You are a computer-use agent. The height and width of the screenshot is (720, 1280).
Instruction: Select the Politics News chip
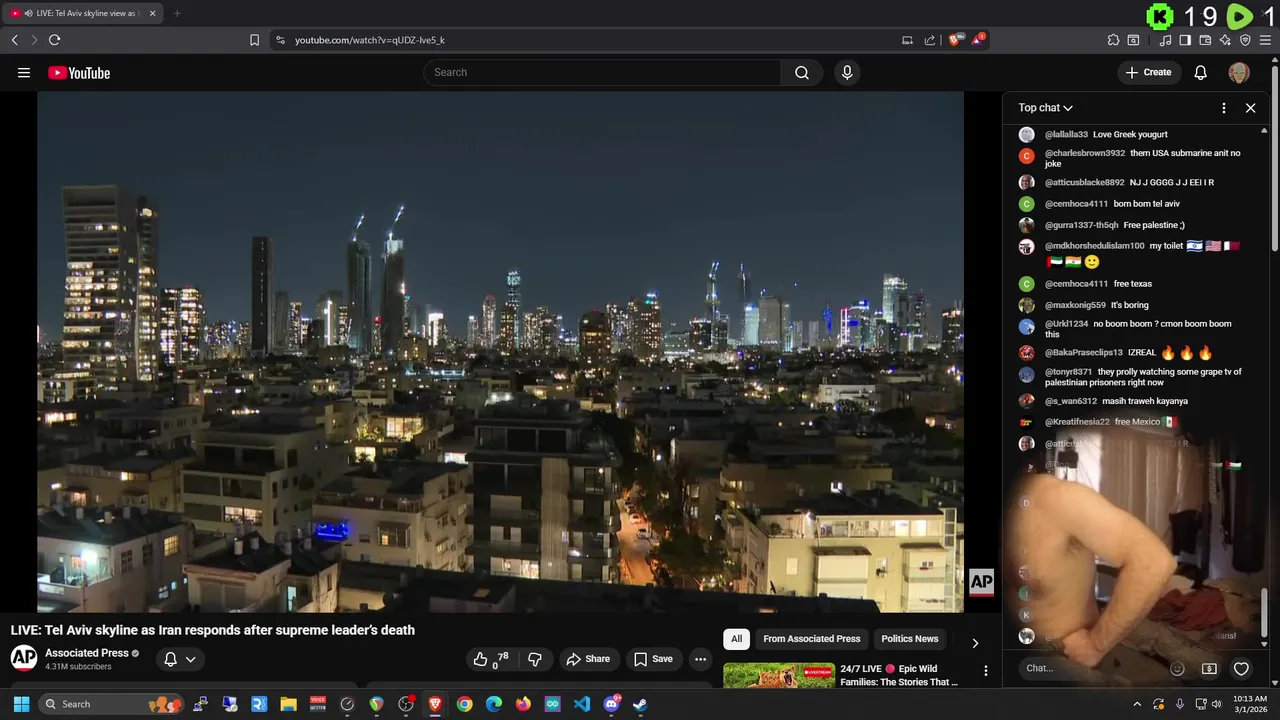point(909,639)
